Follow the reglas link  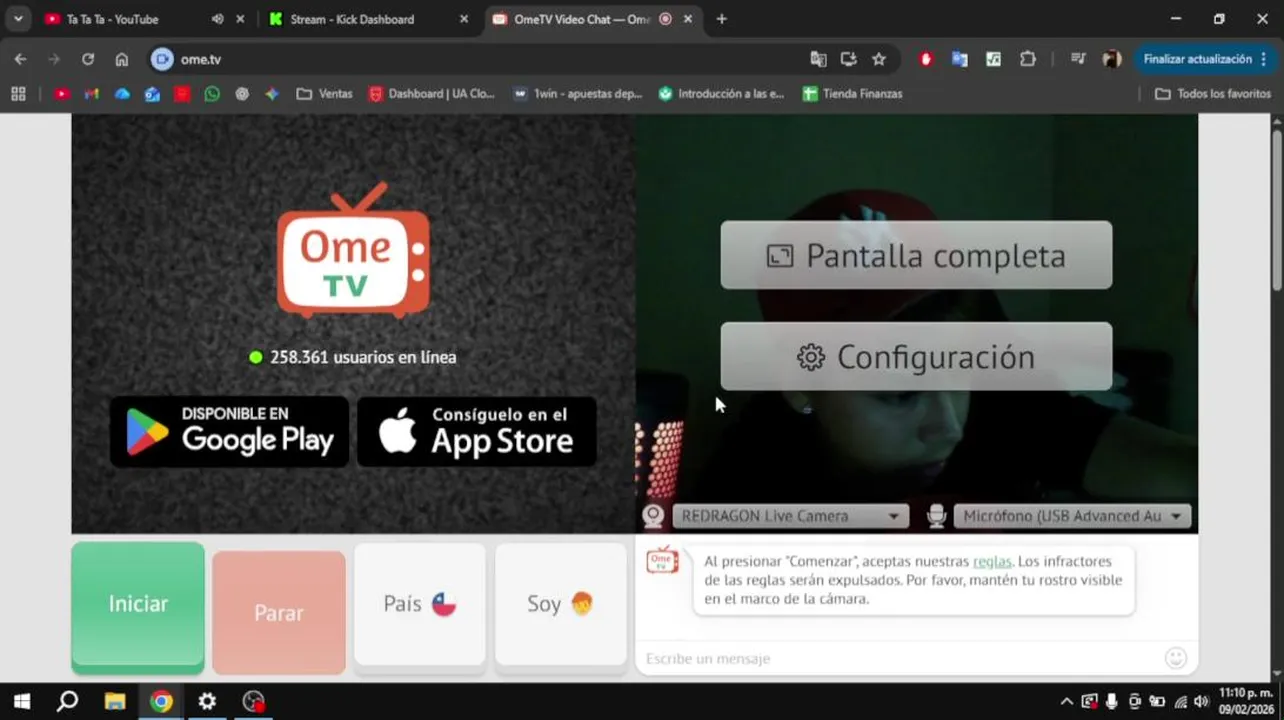pyautogui.click(x=992, y=562)
